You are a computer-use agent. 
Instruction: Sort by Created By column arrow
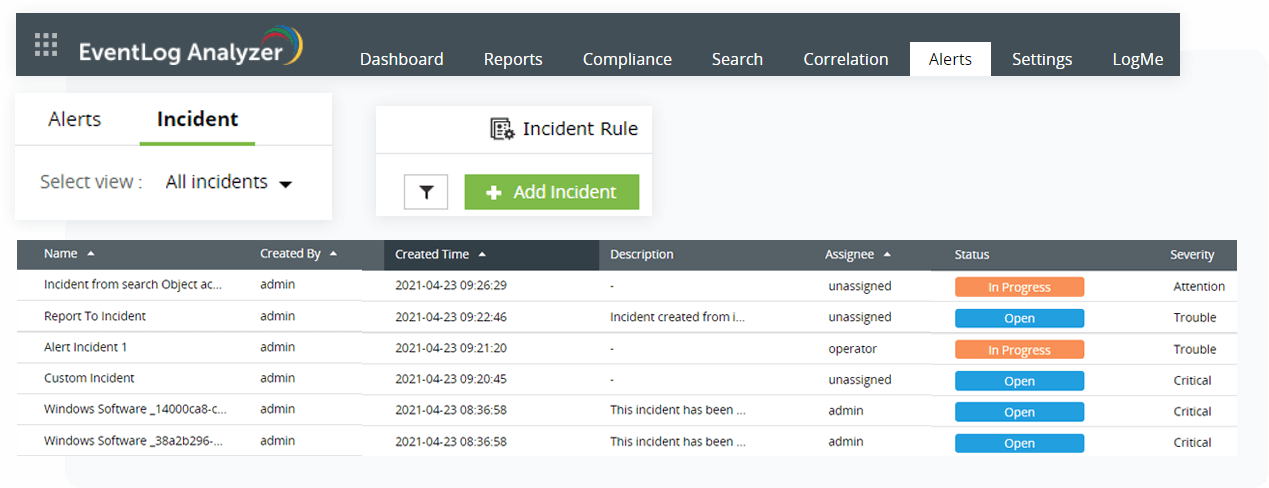pyautogui.click(x=333, y=254)
